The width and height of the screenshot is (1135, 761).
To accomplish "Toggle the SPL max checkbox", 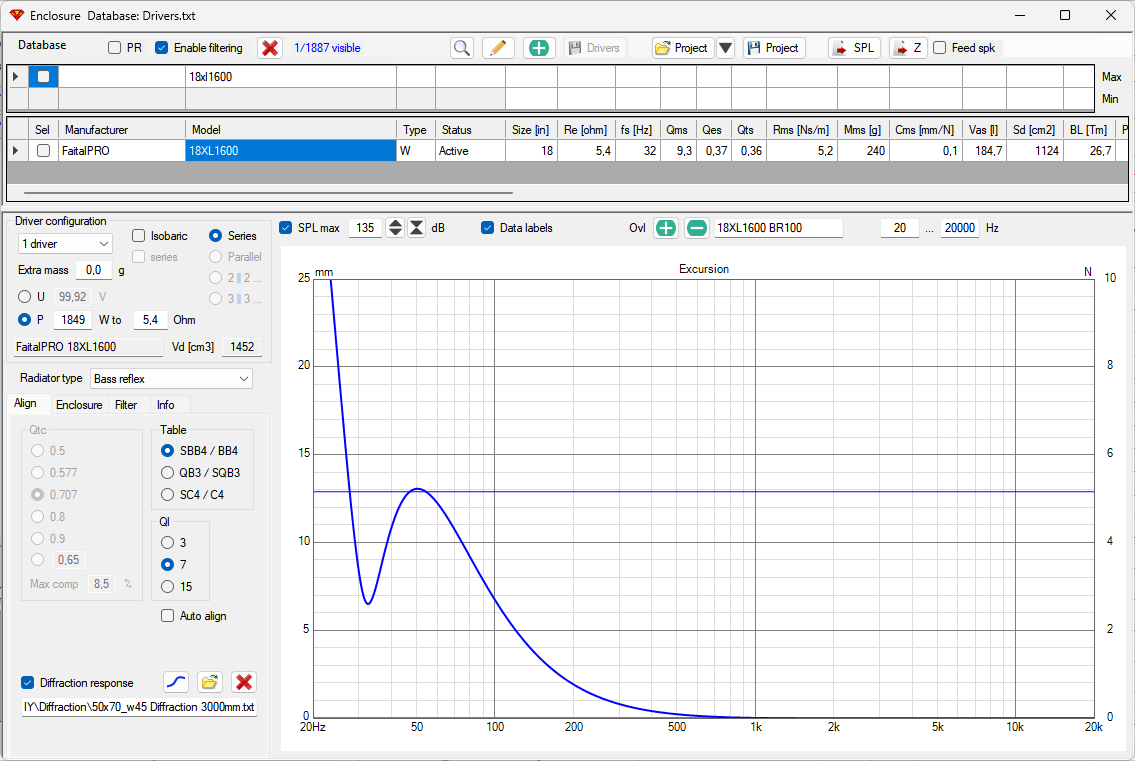I will [x=285, y=228].
